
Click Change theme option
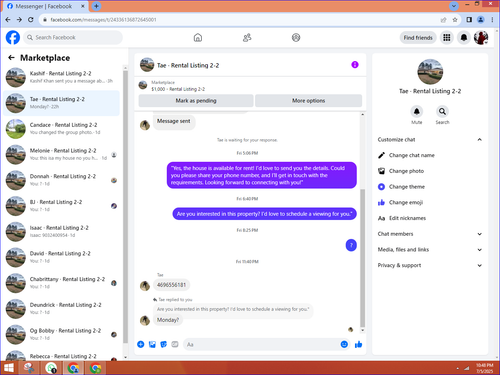[430, 187]
